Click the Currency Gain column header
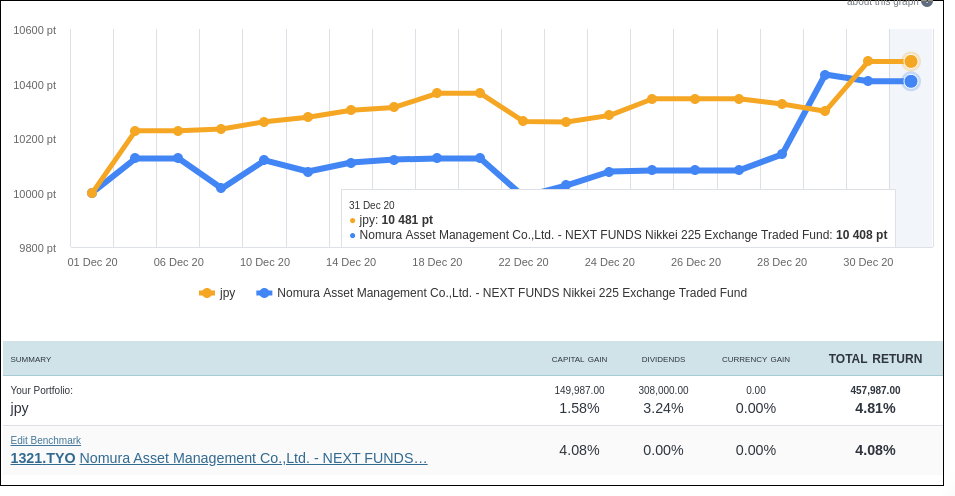Screen dimensions: 955x496 (755, 359)
